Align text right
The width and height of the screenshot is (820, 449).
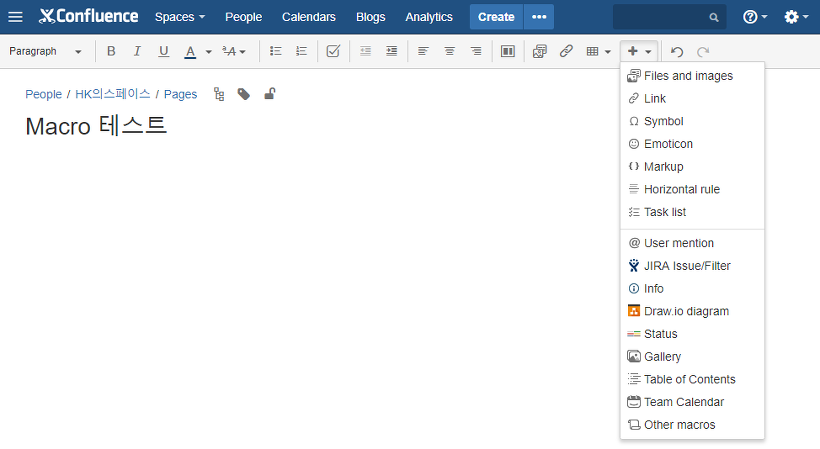tap(476, 51)
